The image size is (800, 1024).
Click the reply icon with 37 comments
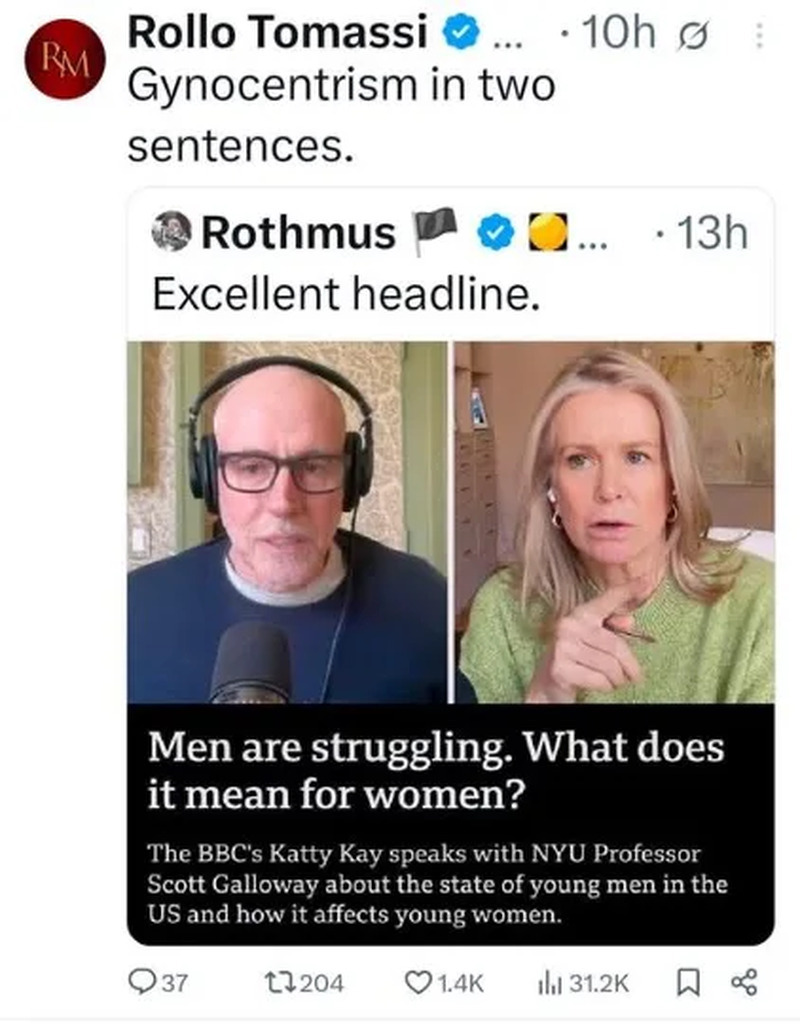[145, 983]
